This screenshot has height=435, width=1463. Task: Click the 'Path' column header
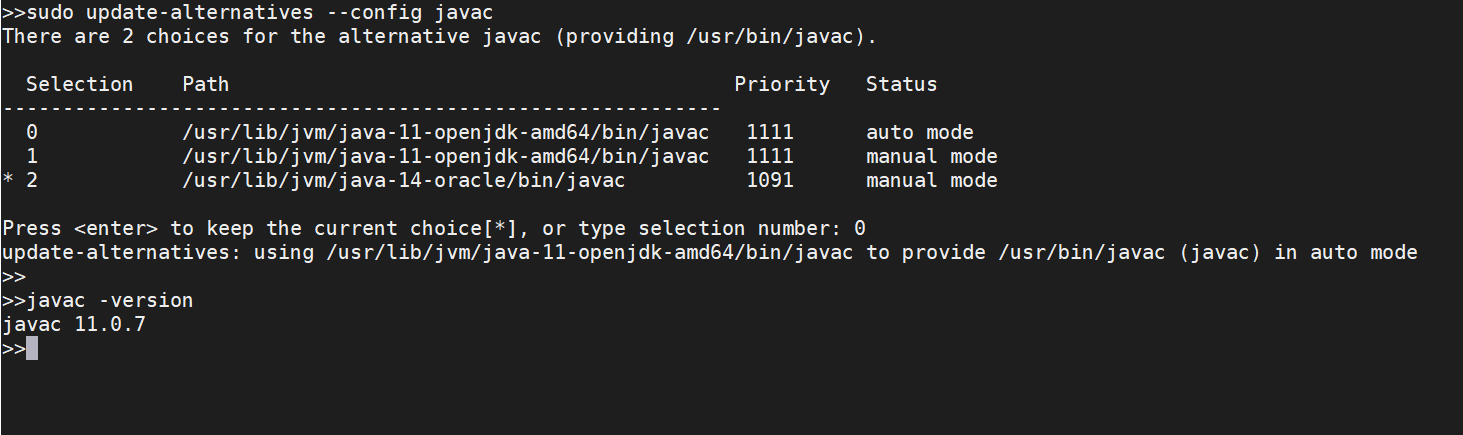[x=205, y=85]
